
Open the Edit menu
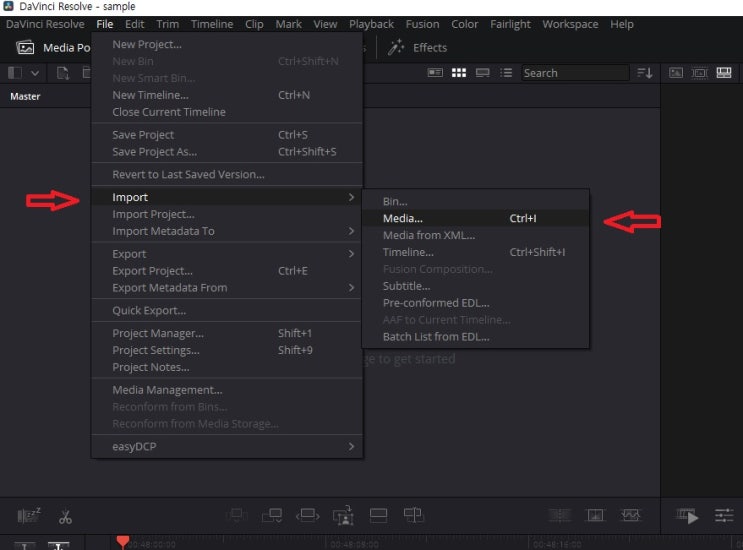[x=135, y=24]
